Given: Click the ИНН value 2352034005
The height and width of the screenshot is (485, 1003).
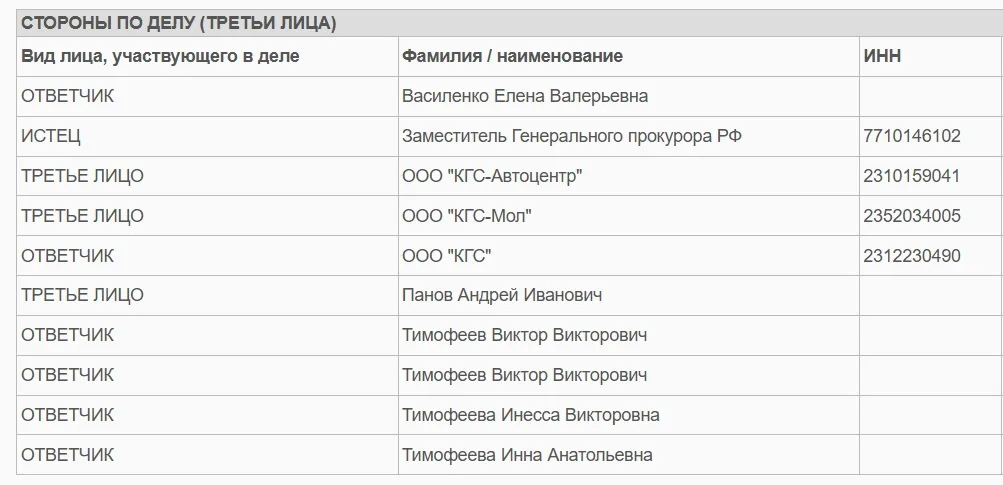Looking at the screenshot, I should pyautogui.click(x=911, y=216).
